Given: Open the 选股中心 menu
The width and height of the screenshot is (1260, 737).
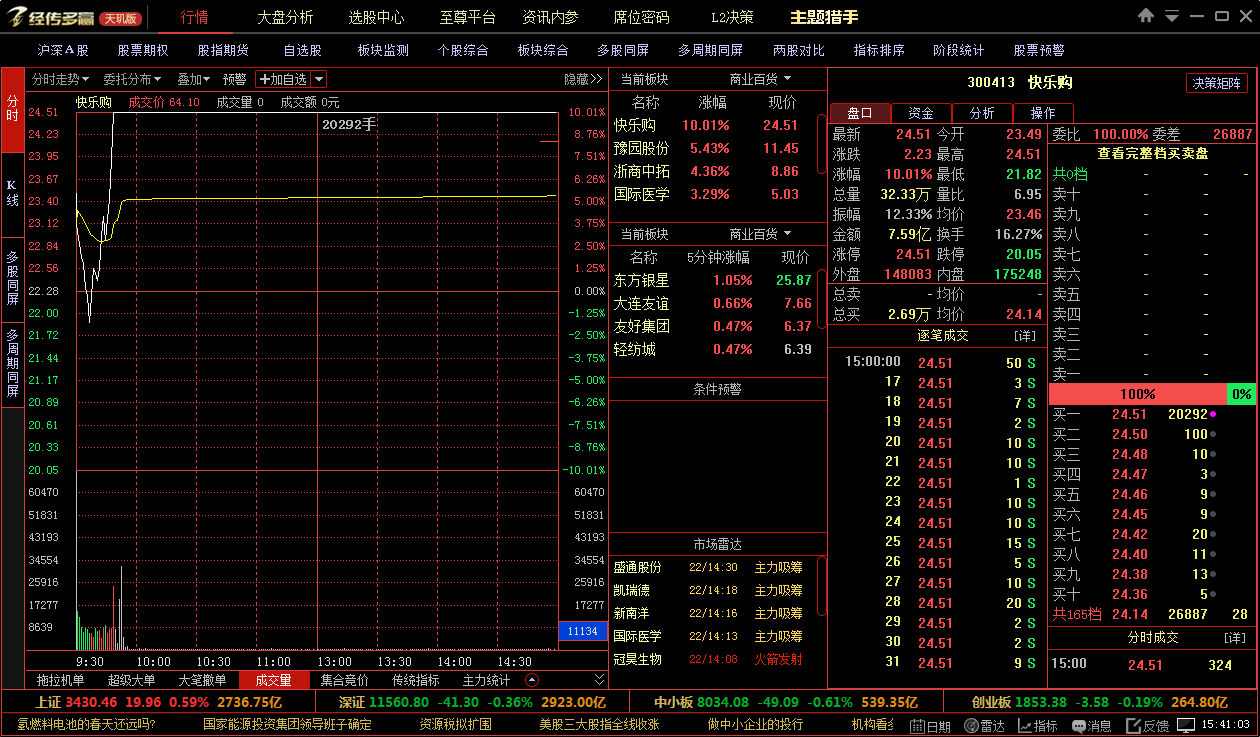Looking at the screenshot, I should [x=377, y=17].
